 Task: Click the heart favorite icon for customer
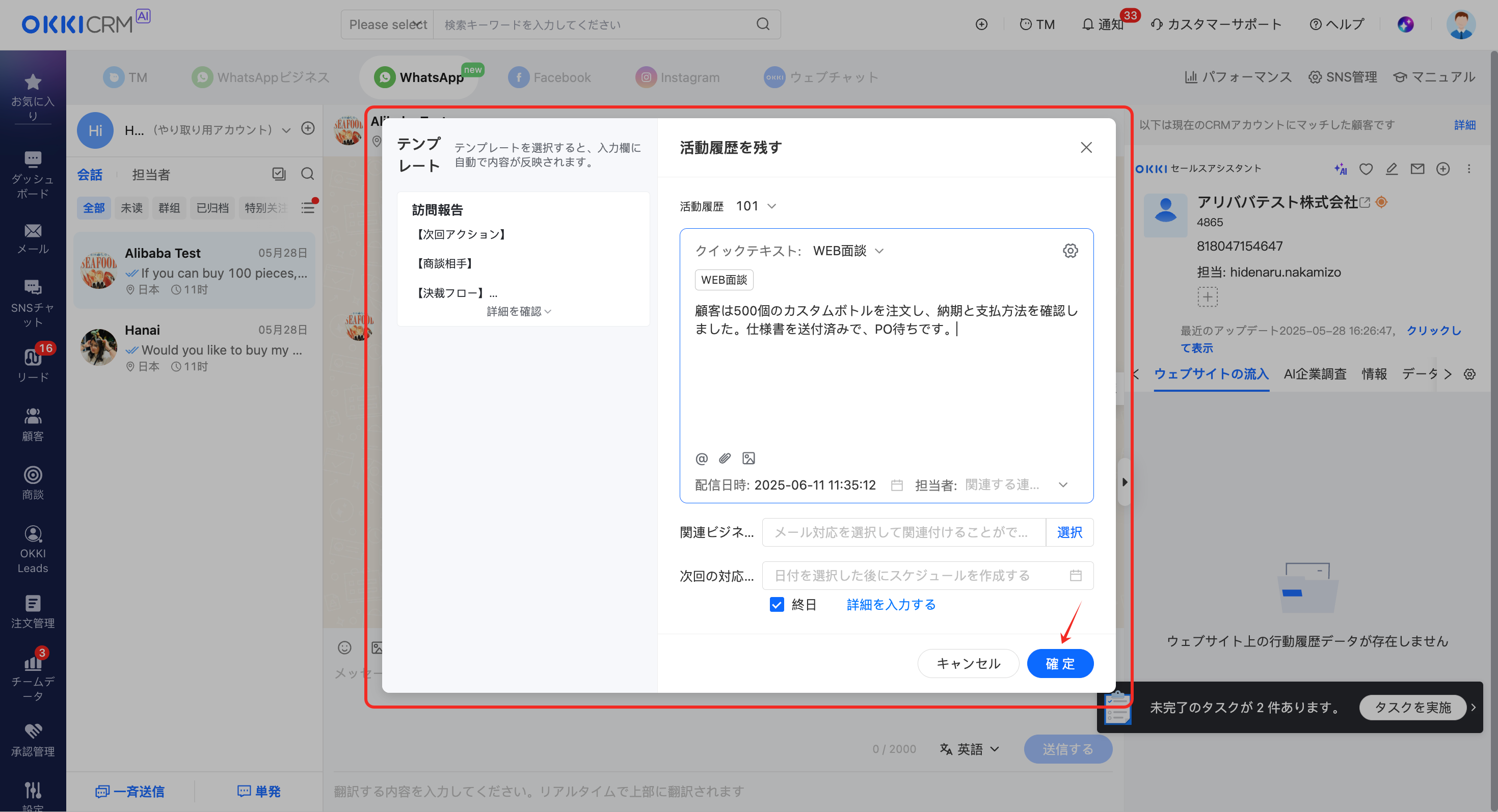click(1366, 169)
